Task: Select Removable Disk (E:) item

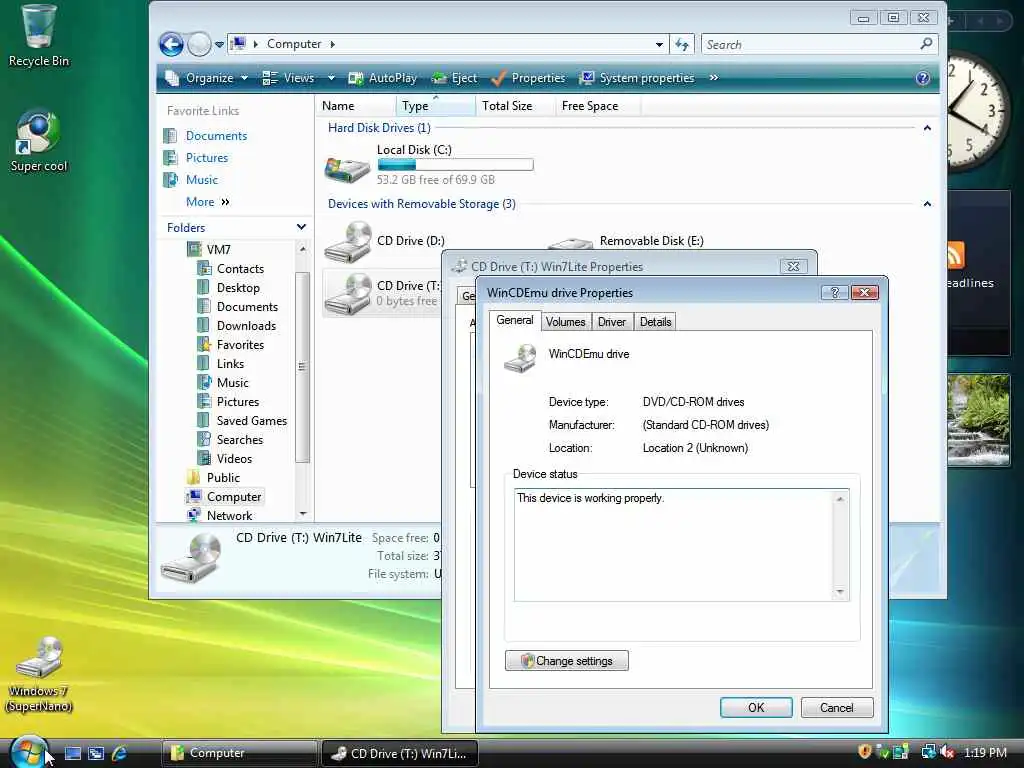Action: click(x=651, y=241)
